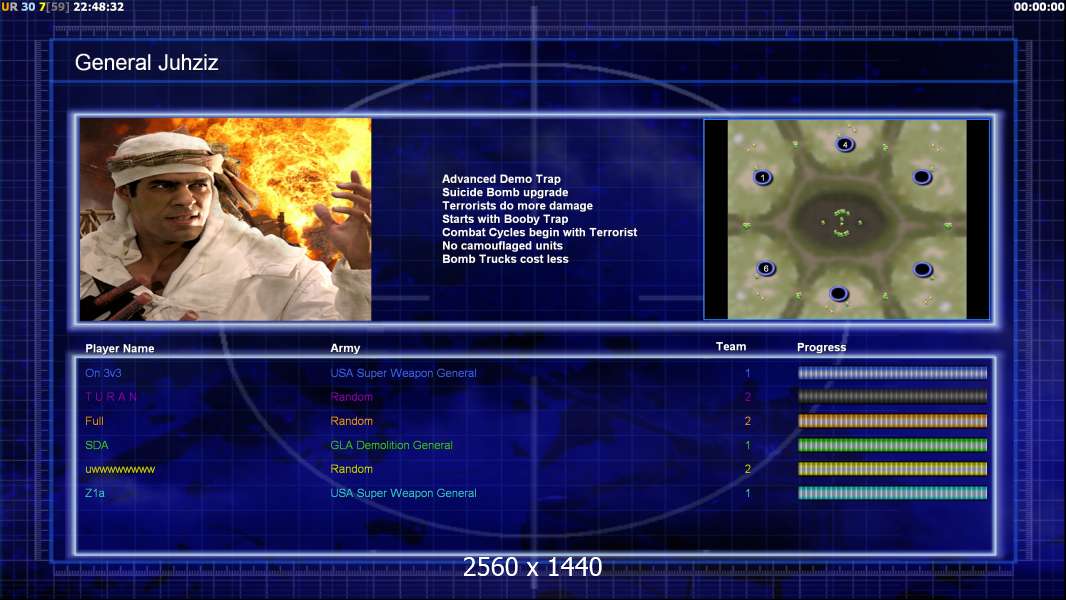The image size is (1066, 600).
Task: Click the Advanced Demo Trap line
Action: coord(501,179)
